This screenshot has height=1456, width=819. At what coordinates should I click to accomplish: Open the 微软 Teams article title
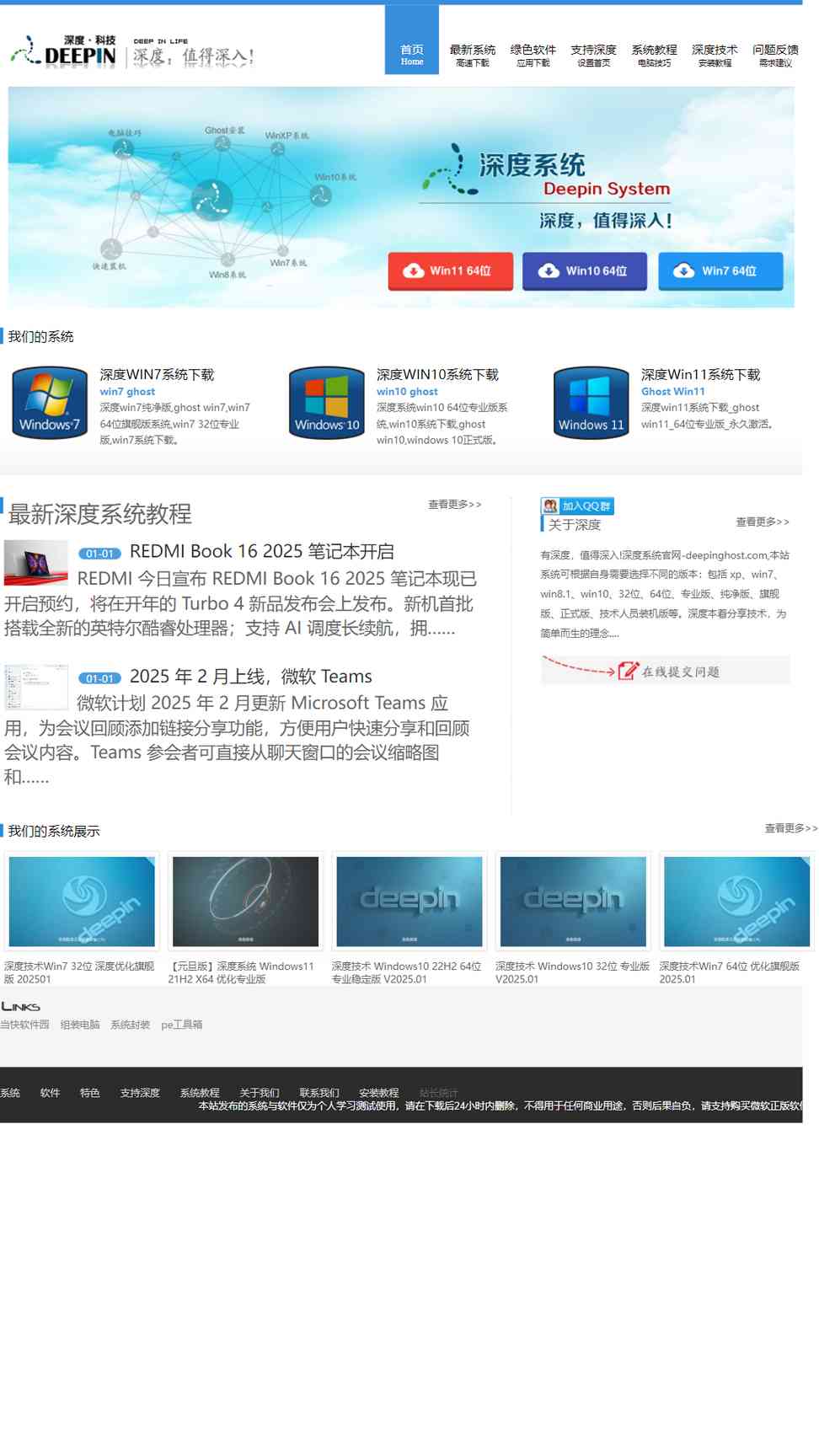coord(251,677)
